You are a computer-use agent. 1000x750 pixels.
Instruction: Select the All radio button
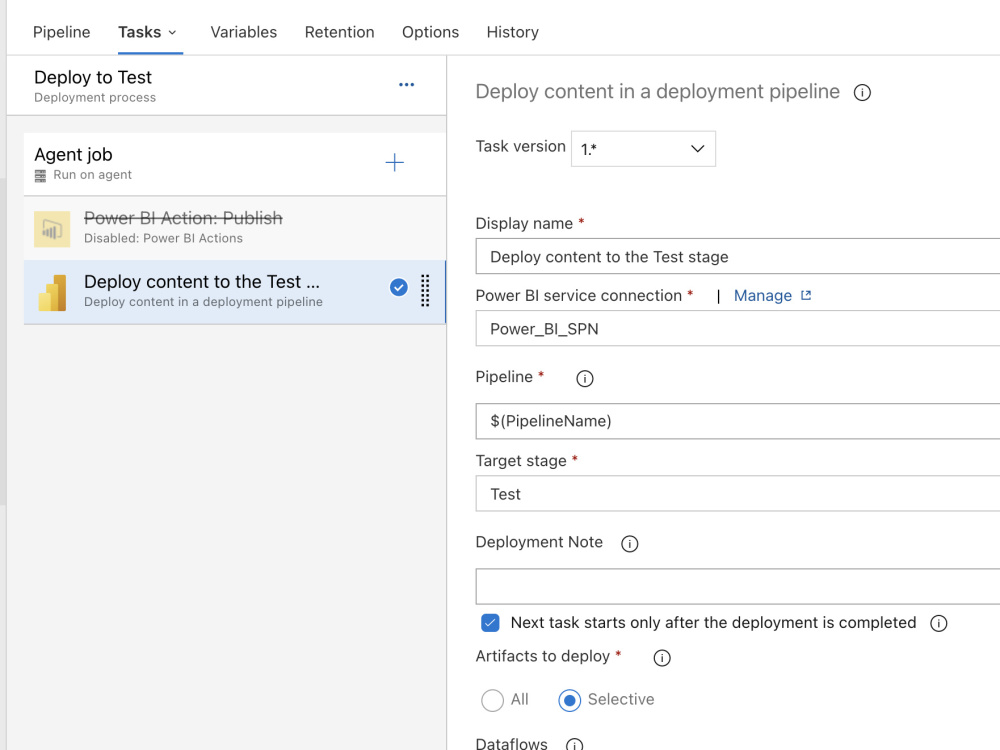pos(490,700)
